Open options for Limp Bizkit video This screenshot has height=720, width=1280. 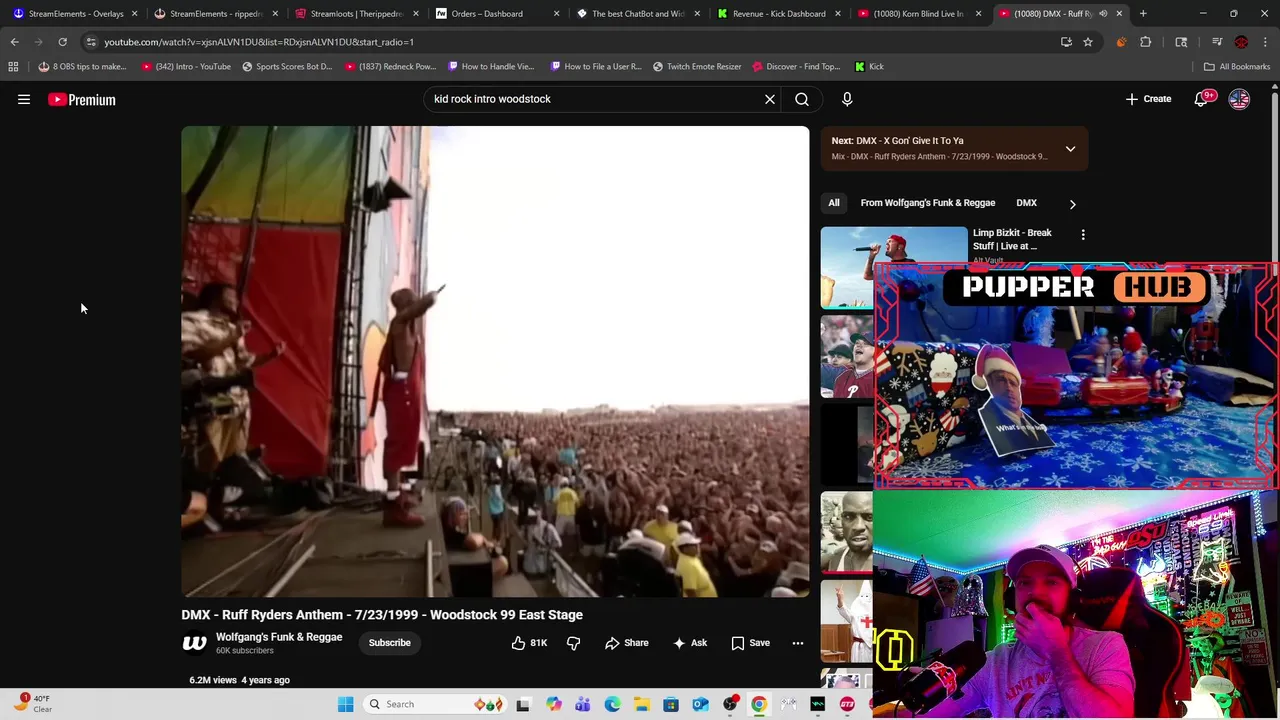[x=1083, y=234]
